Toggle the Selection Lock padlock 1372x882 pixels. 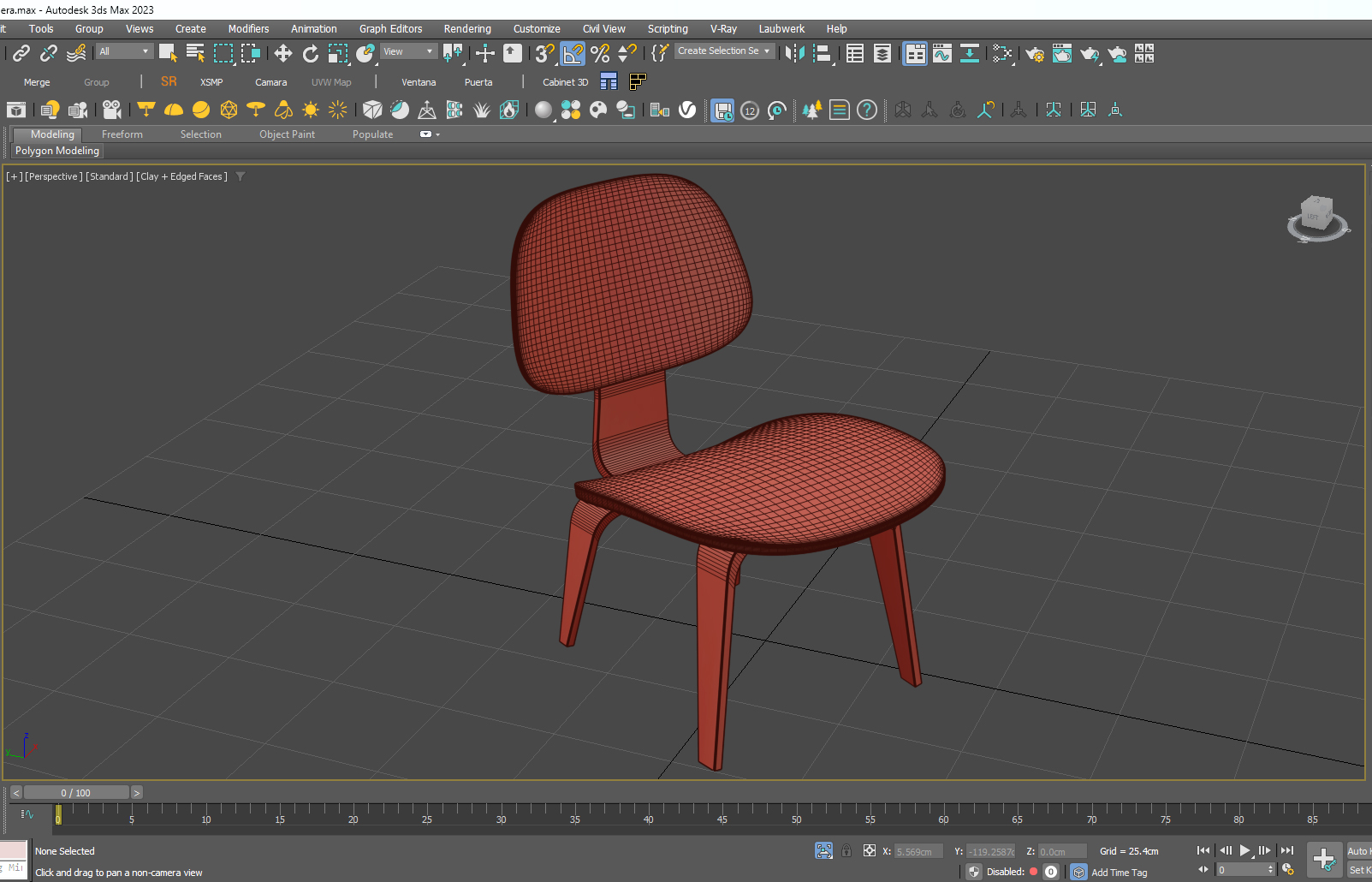[846, 851]
